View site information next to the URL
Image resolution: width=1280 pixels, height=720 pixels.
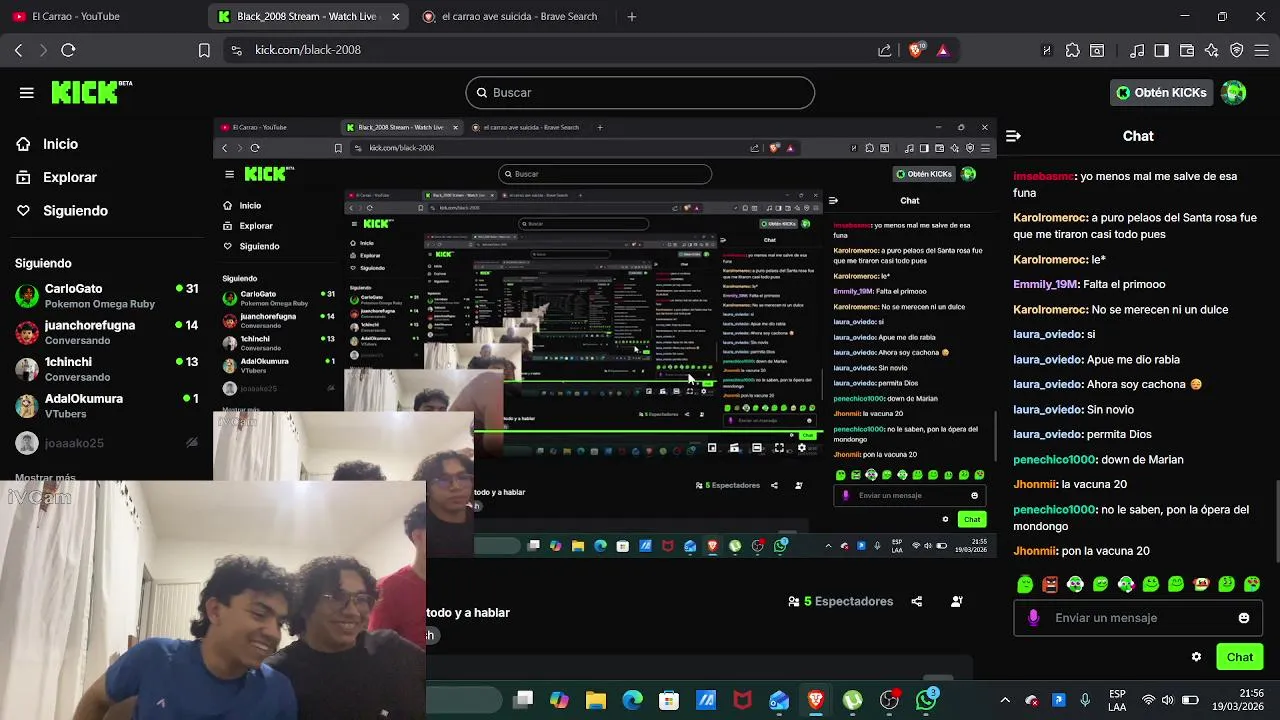coord(236,50)
